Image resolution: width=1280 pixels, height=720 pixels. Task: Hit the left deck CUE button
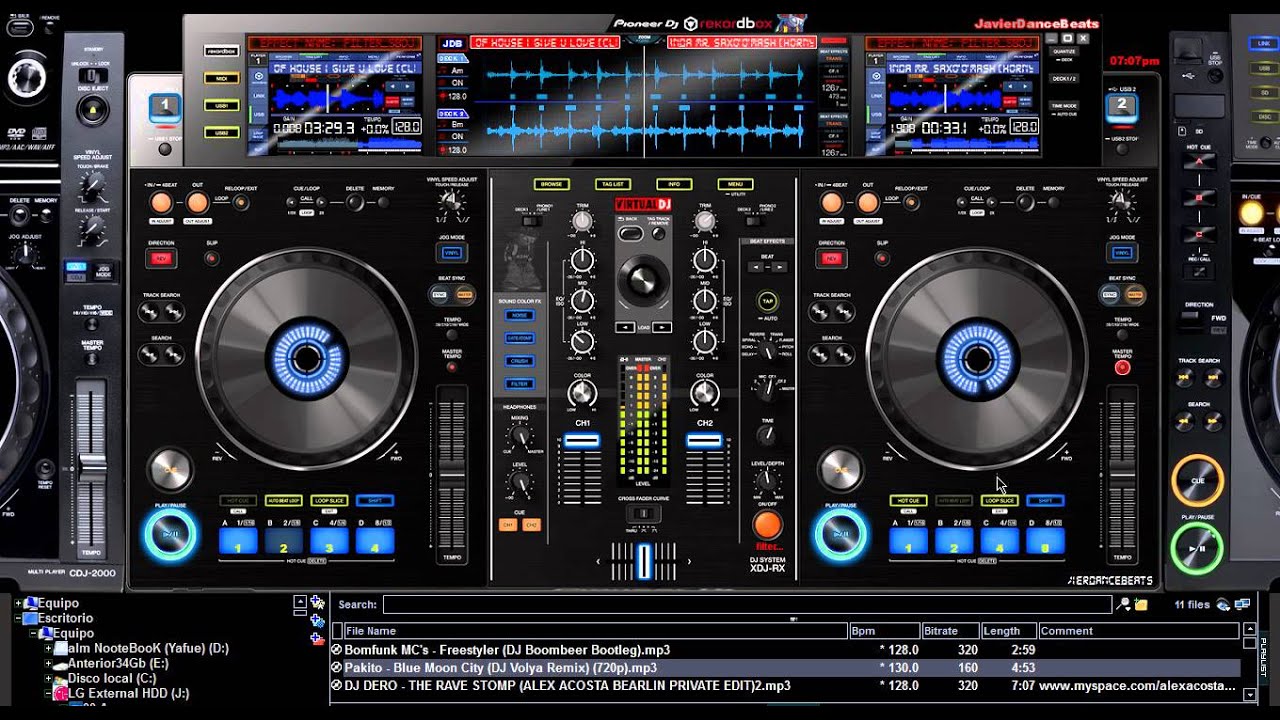[170, 469]
